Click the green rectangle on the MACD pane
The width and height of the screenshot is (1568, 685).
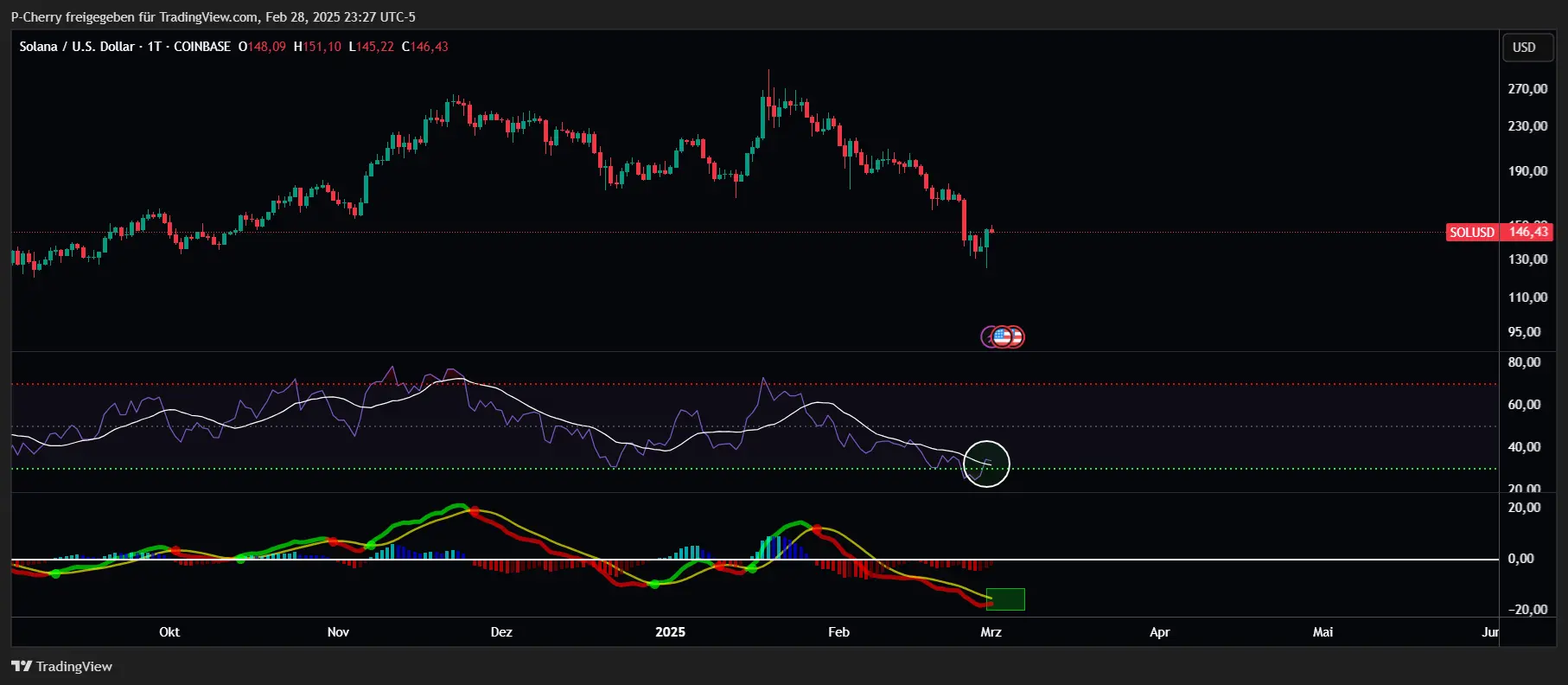[x=1005, y=599]
